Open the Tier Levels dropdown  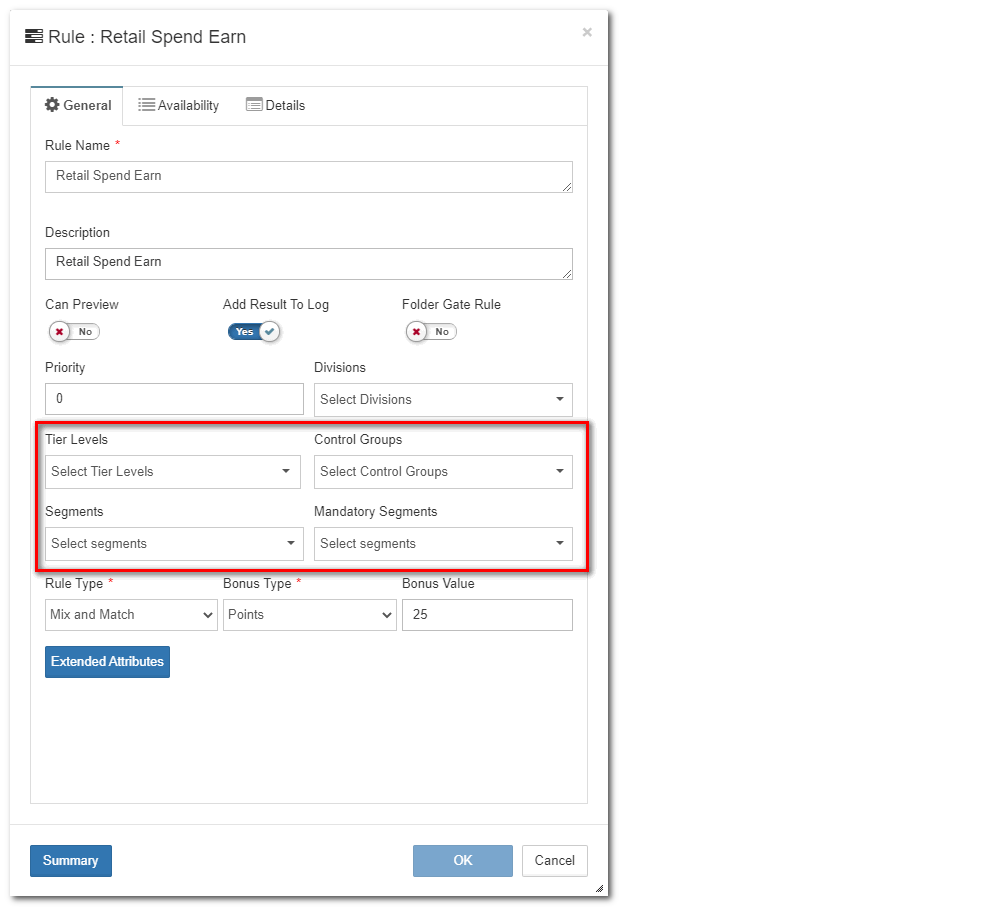pyautogui.click(x=172, y=472)
